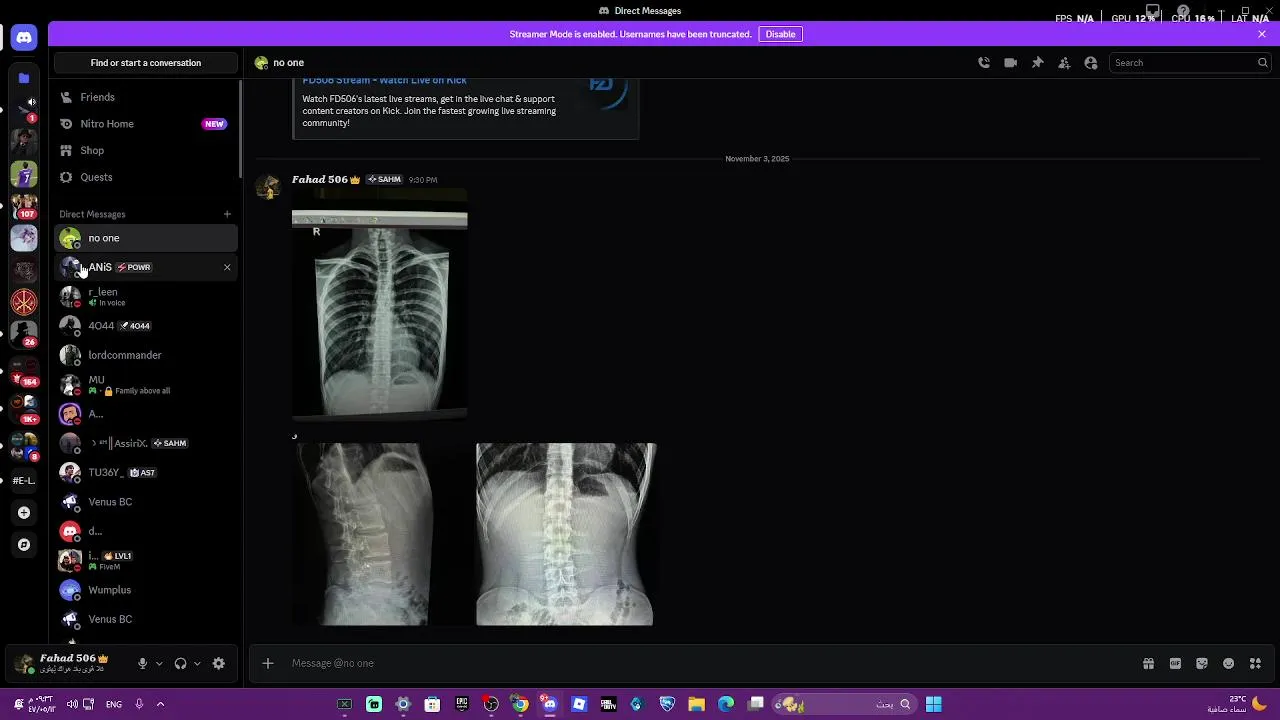Screen dimensions: 1280x720
Task: Switch ENG input language
Action: (114, 704)
